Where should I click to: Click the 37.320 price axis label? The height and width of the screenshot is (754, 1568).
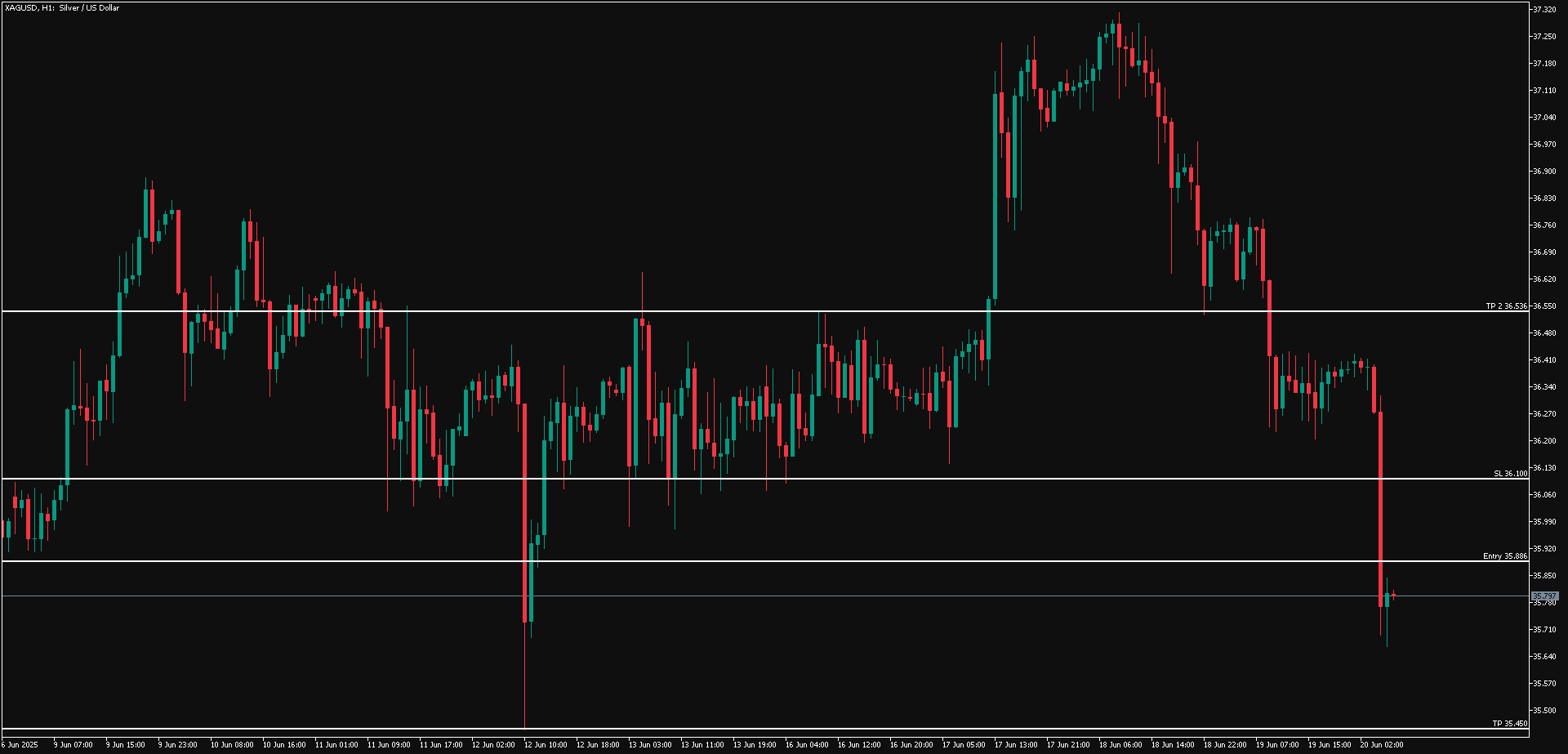click(x=1545, y=10)
